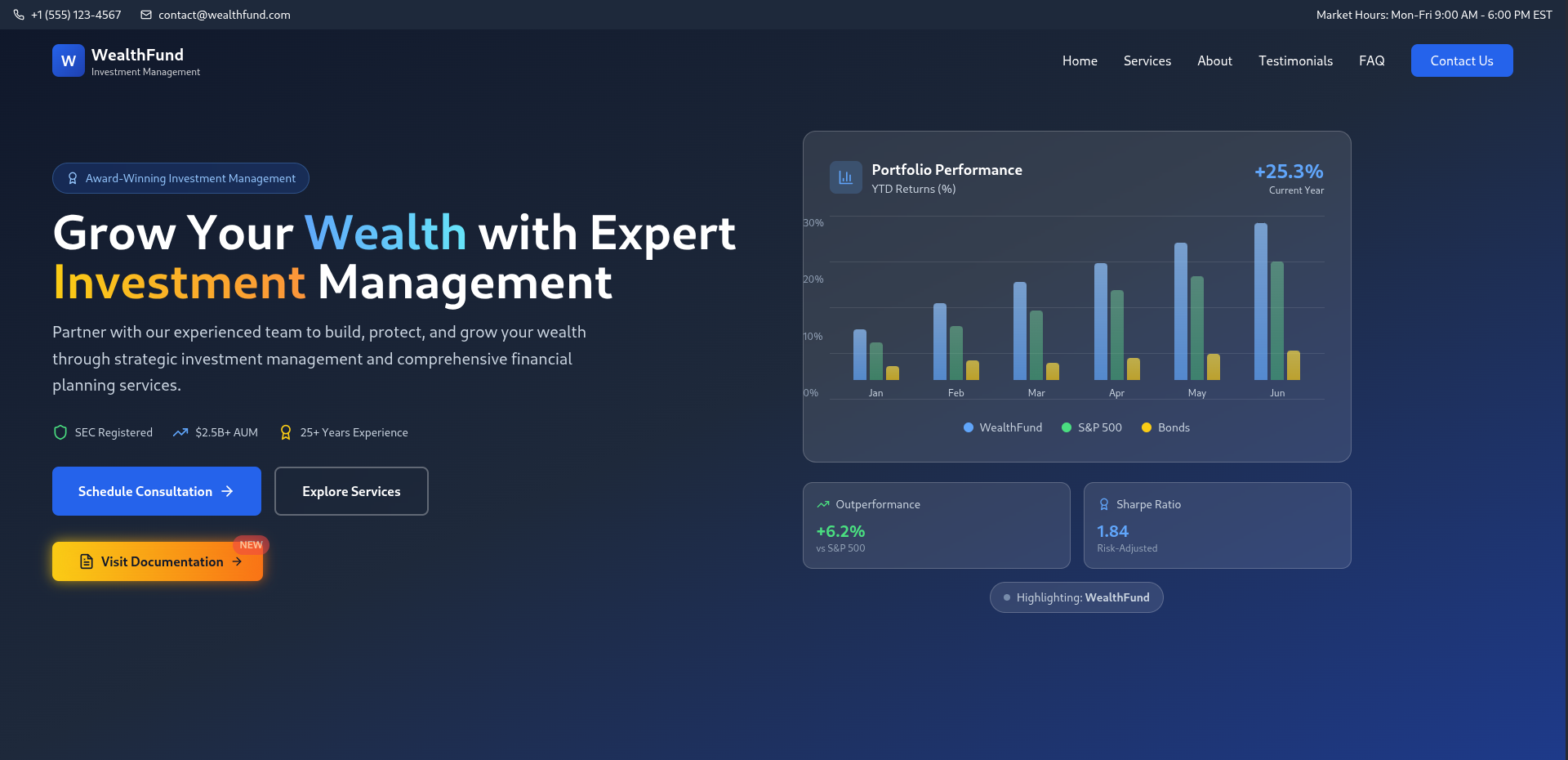Toggle the Bonds legend item
The image size is (1568, 760).
point(1165,427)
